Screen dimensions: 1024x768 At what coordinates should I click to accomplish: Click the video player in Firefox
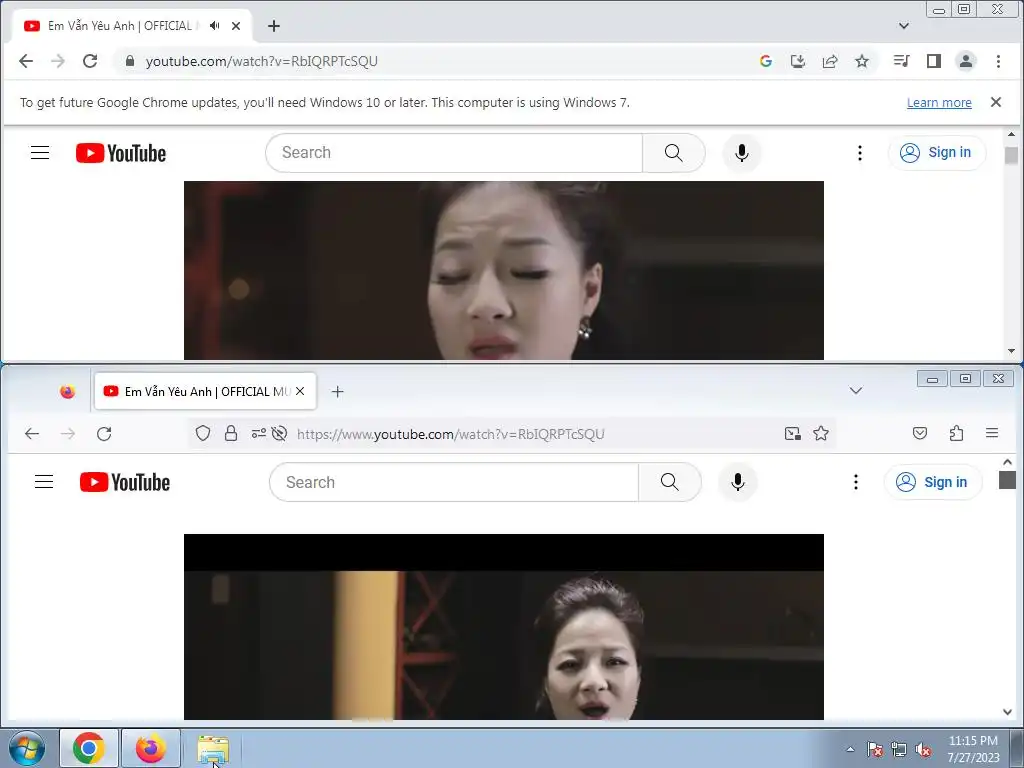coord(504,627)
